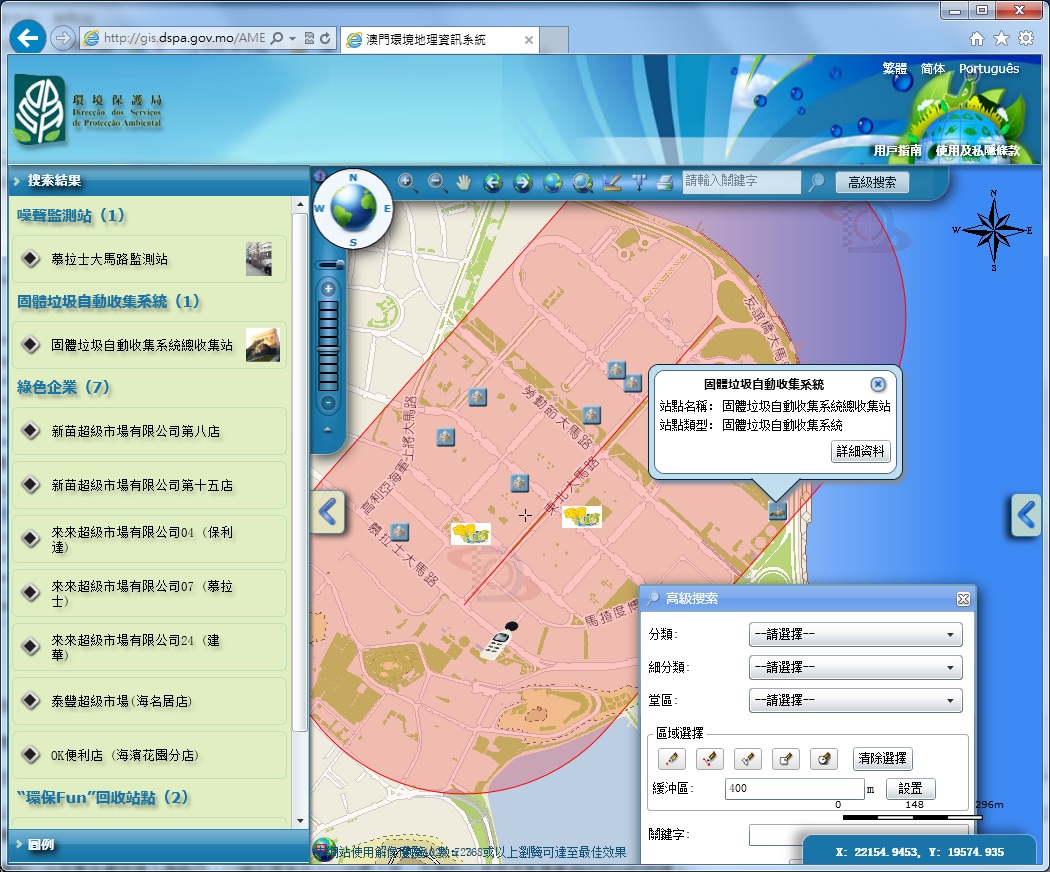Open the 用戶指南 link
This screenshot has width=1050, height=872.
pos(897,151)
